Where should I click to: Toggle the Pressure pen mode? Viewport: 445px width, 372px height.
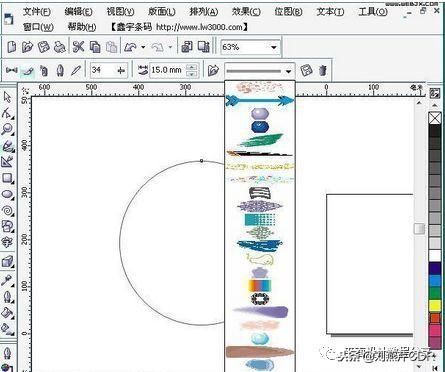(x=76, y=70)
